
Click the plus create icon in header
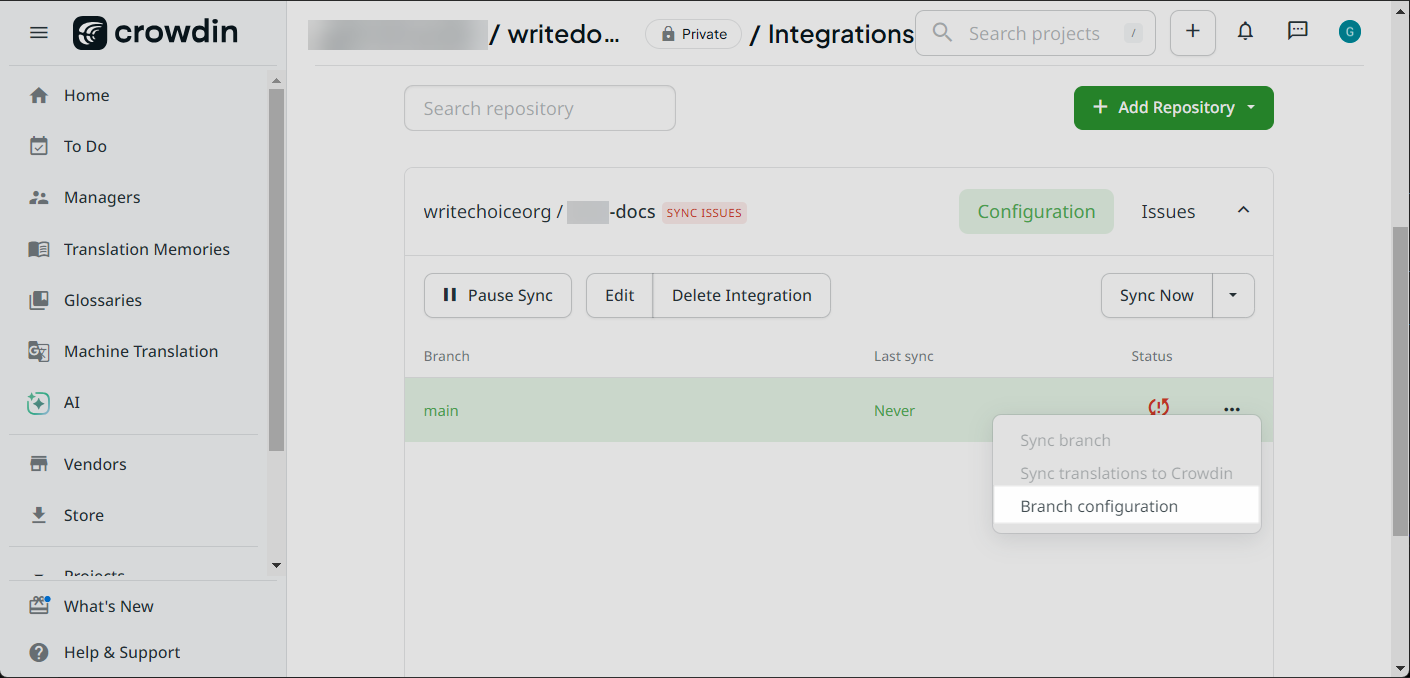(x=1192, y=32)
